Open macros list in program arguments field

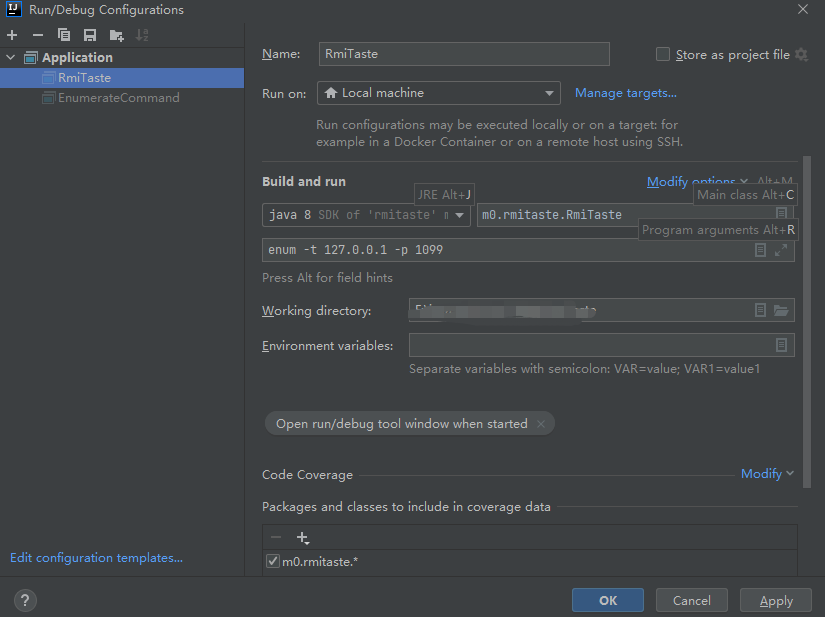(760, 250)
